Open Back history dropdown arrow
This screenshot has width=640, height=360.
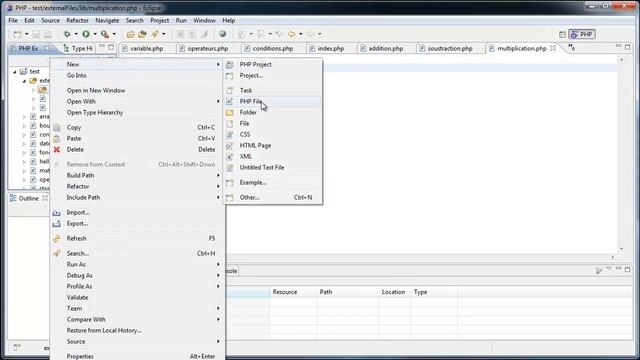(300, 34)
